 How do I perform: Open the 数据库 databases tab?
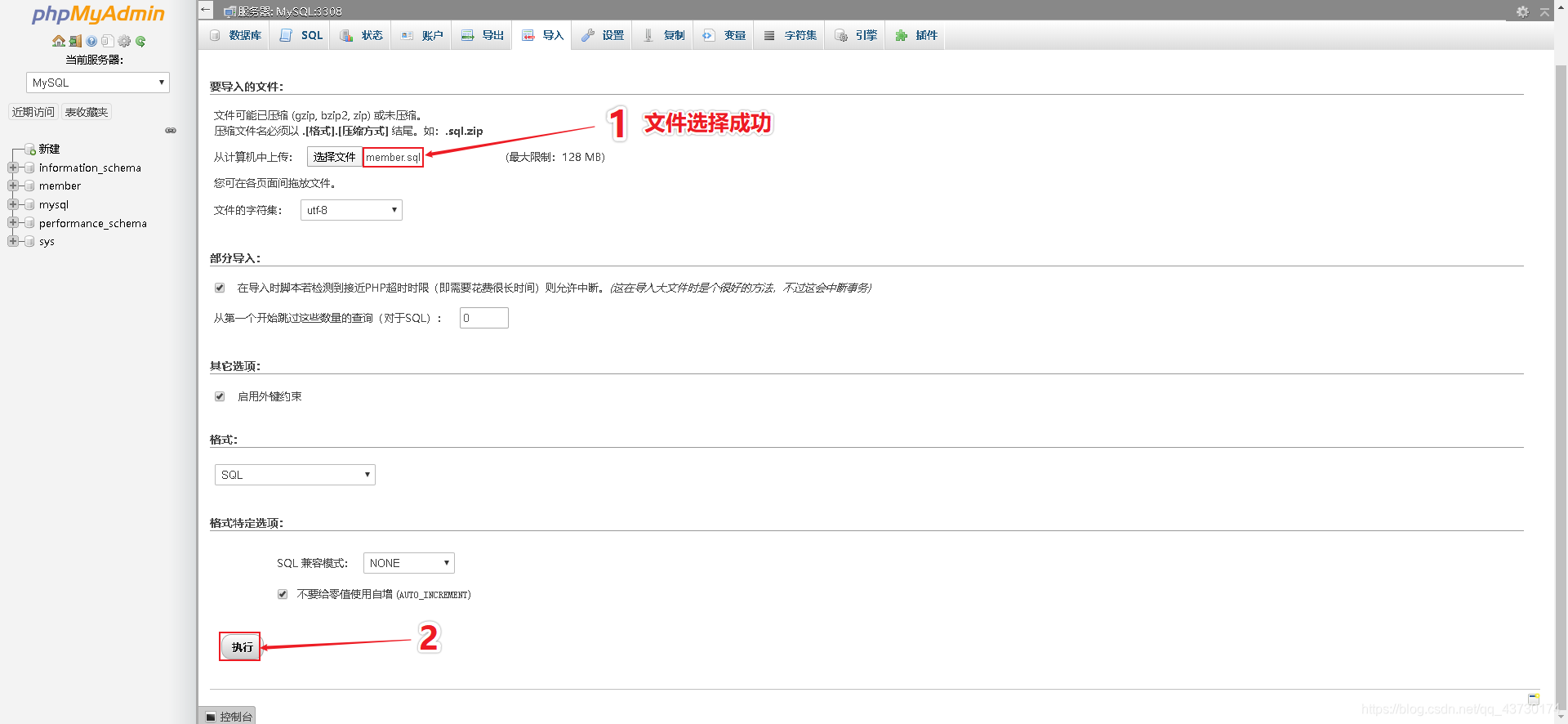[x=235, y=35]
